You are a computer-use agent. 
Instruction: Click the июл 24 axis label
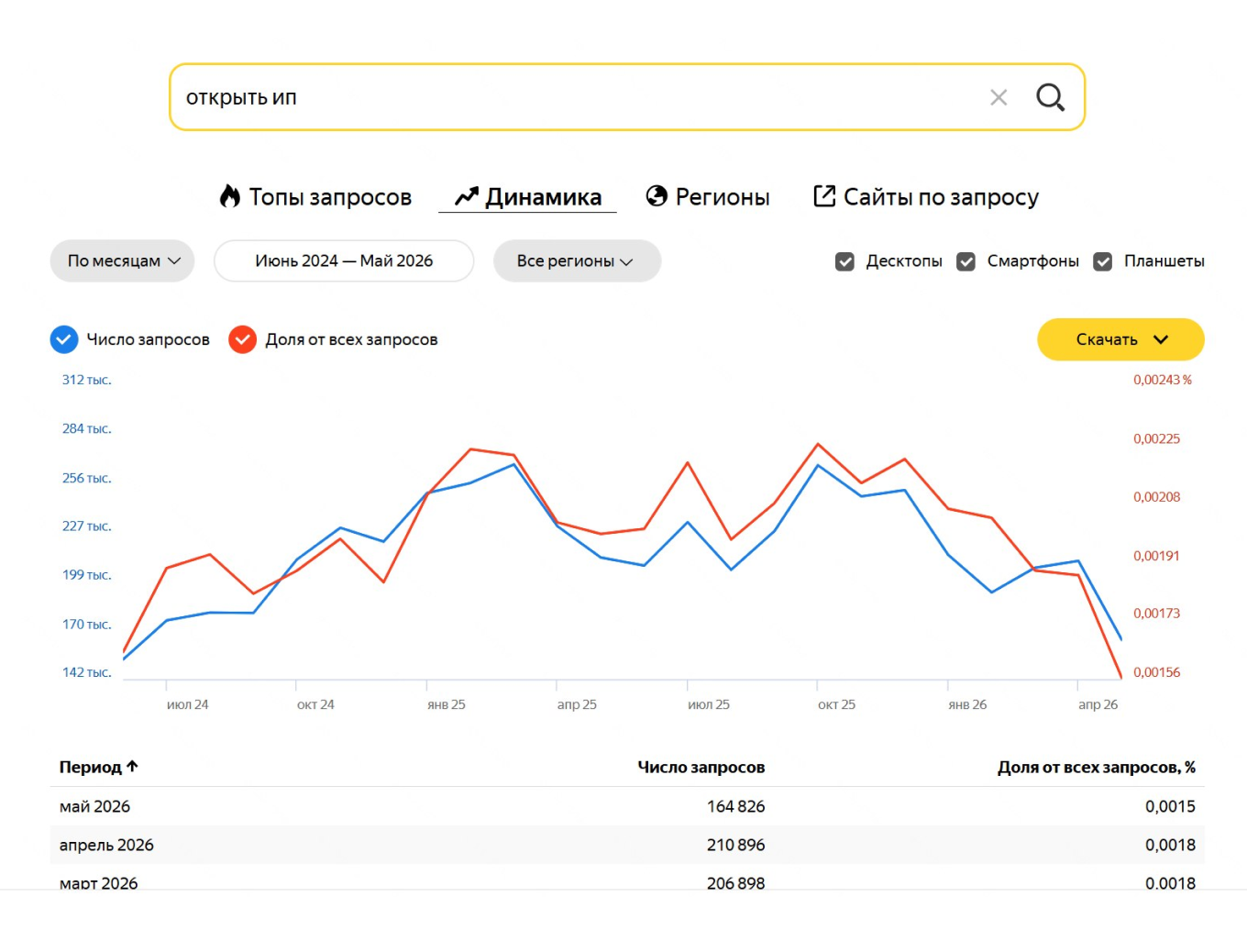pyautogui.click(x=188, y=704)
